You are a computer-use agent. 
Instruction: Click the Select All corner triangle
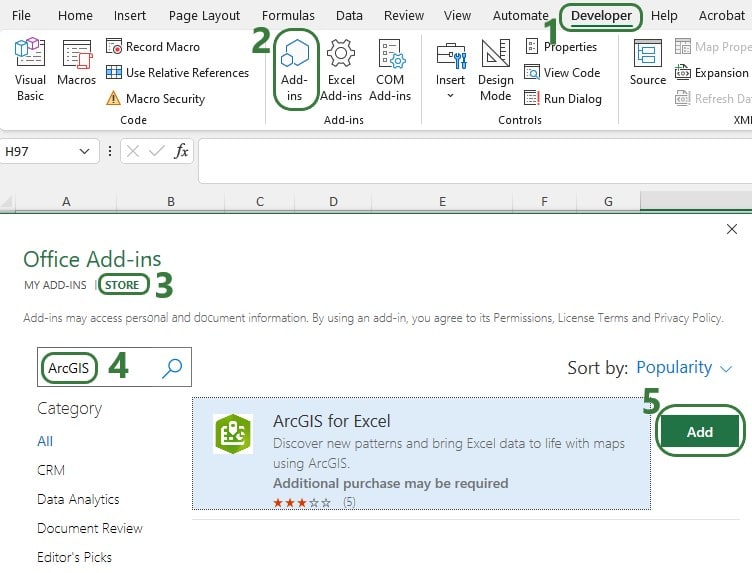point(7,202)
